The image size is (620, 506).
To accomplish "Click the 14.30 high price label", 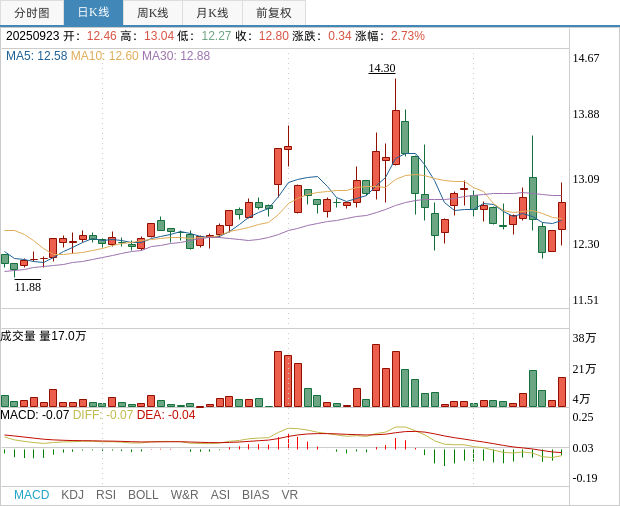I will click(x=382, y=68).
